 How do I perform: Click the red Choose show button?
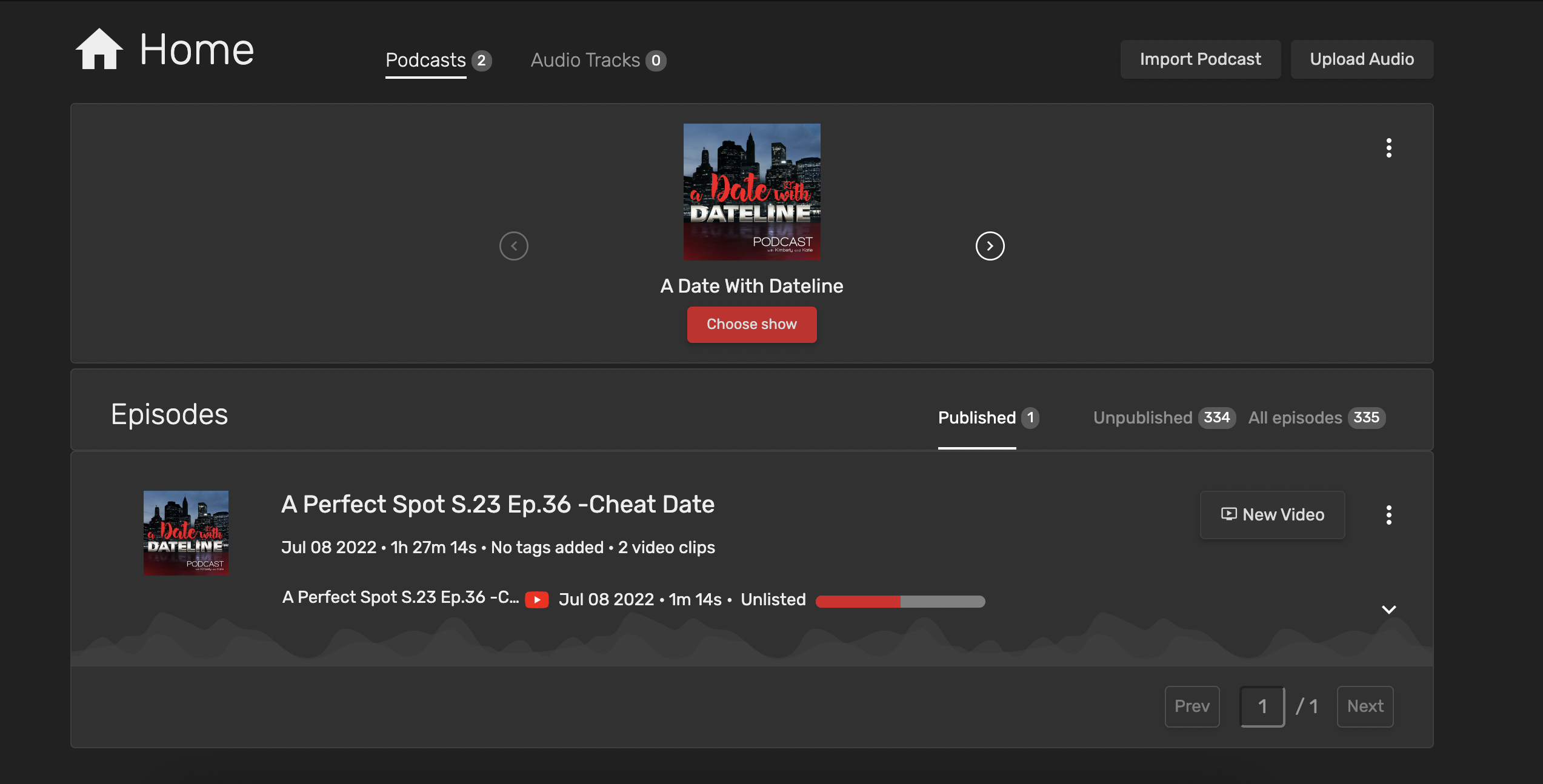tap(752, 325)
